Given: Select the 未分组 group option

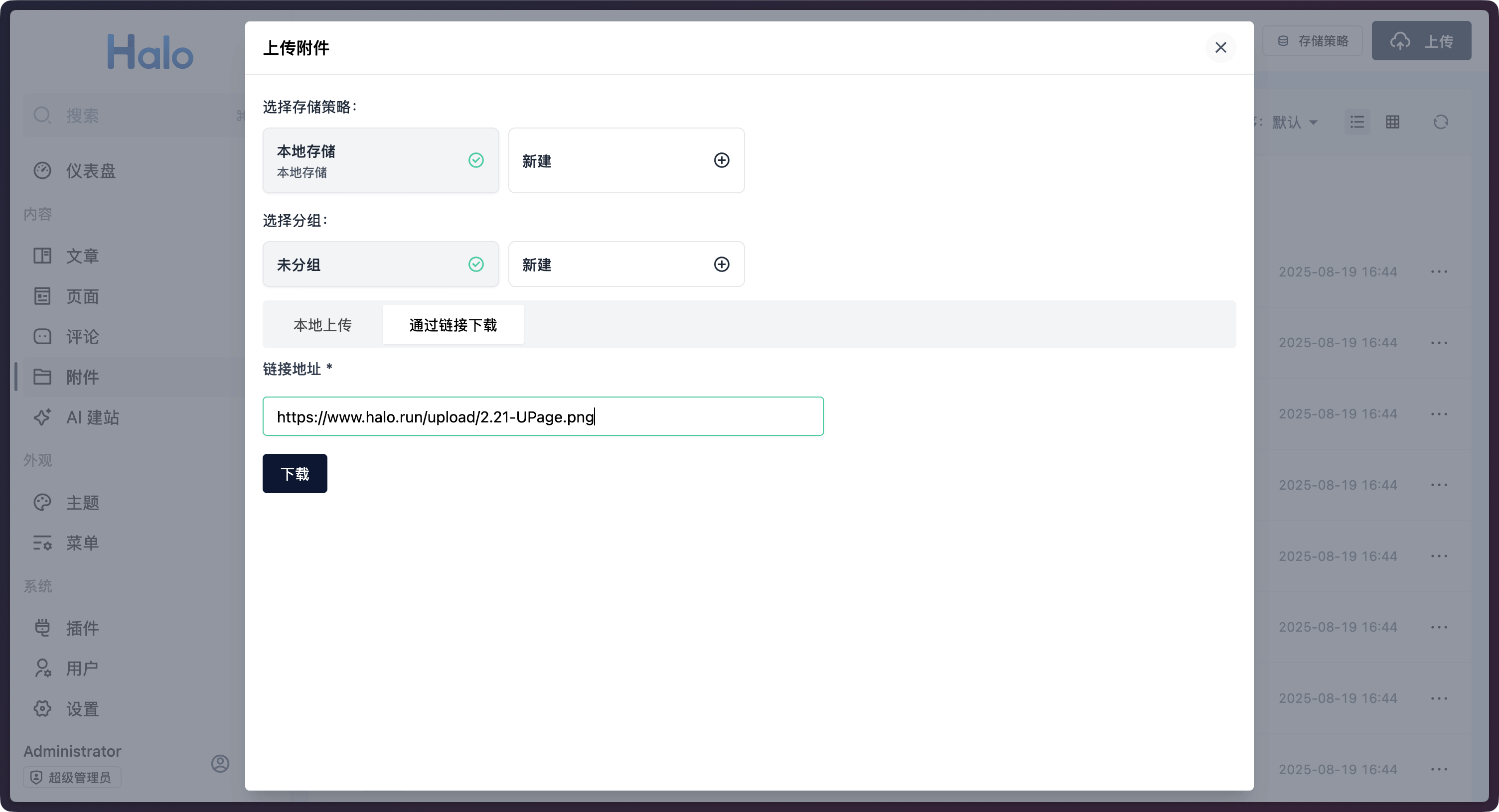Looking at the screenshot, I should (381, 264).
